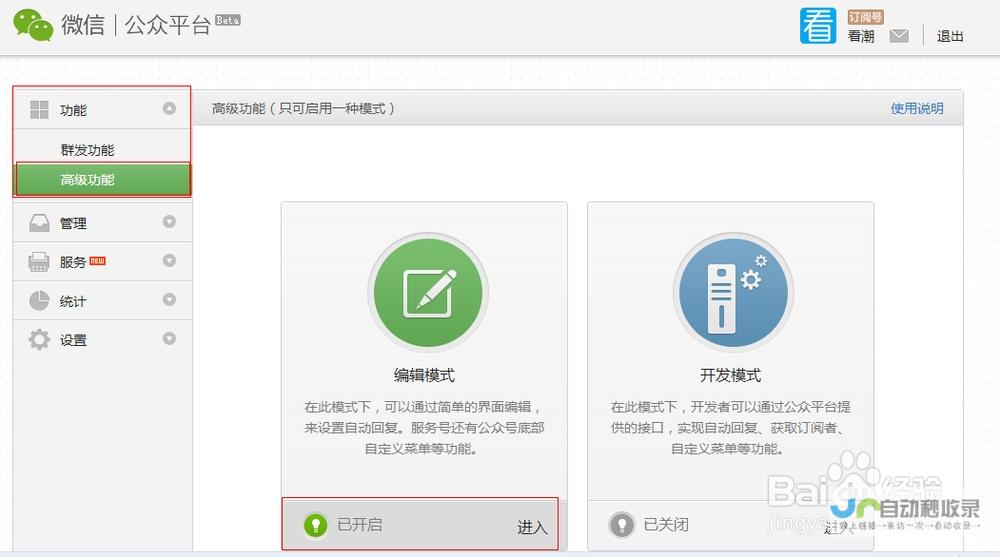This screenshot has height=557, width=1000.
Task: Click the red new badge beside 服务
Action: tap(98, 261)
